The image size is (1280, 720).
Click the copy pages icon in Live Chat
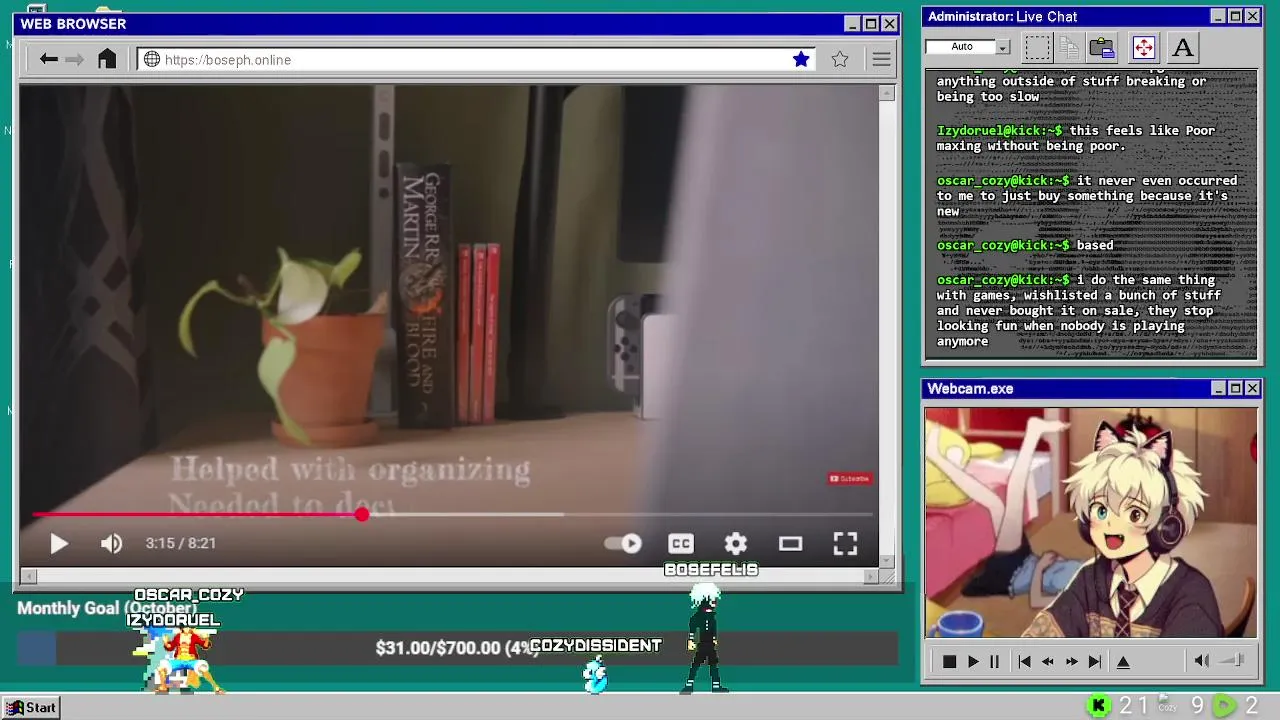(x=1069, y=47)
